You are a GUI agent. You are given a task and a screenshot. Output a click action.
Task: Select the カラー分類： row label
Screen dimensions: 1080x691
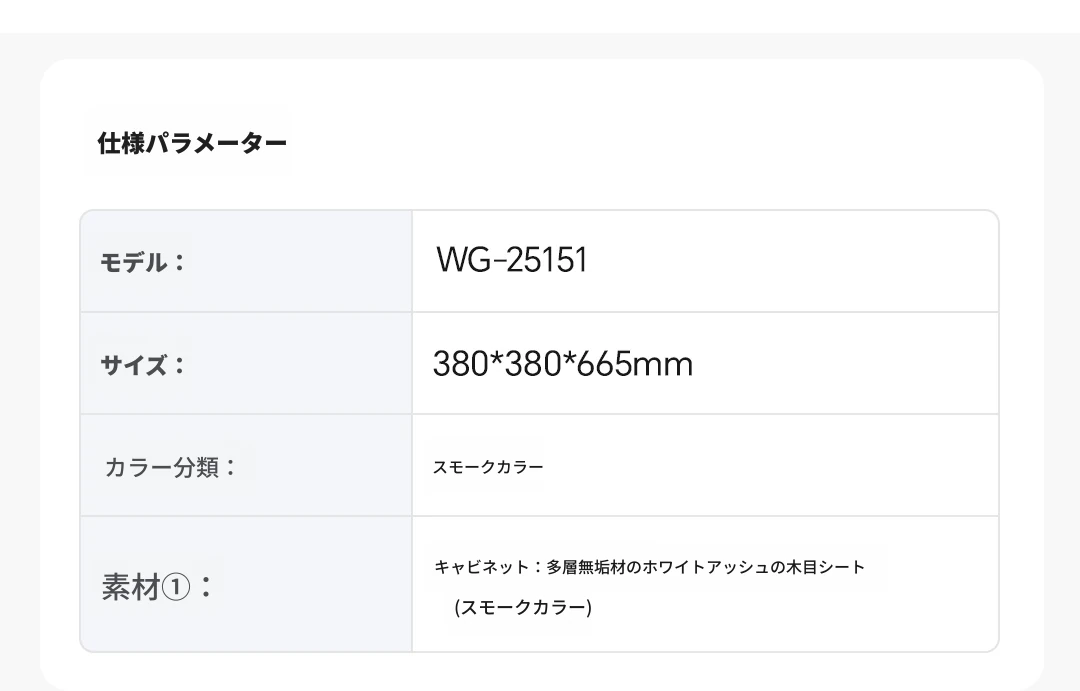(x=171, y=467)
